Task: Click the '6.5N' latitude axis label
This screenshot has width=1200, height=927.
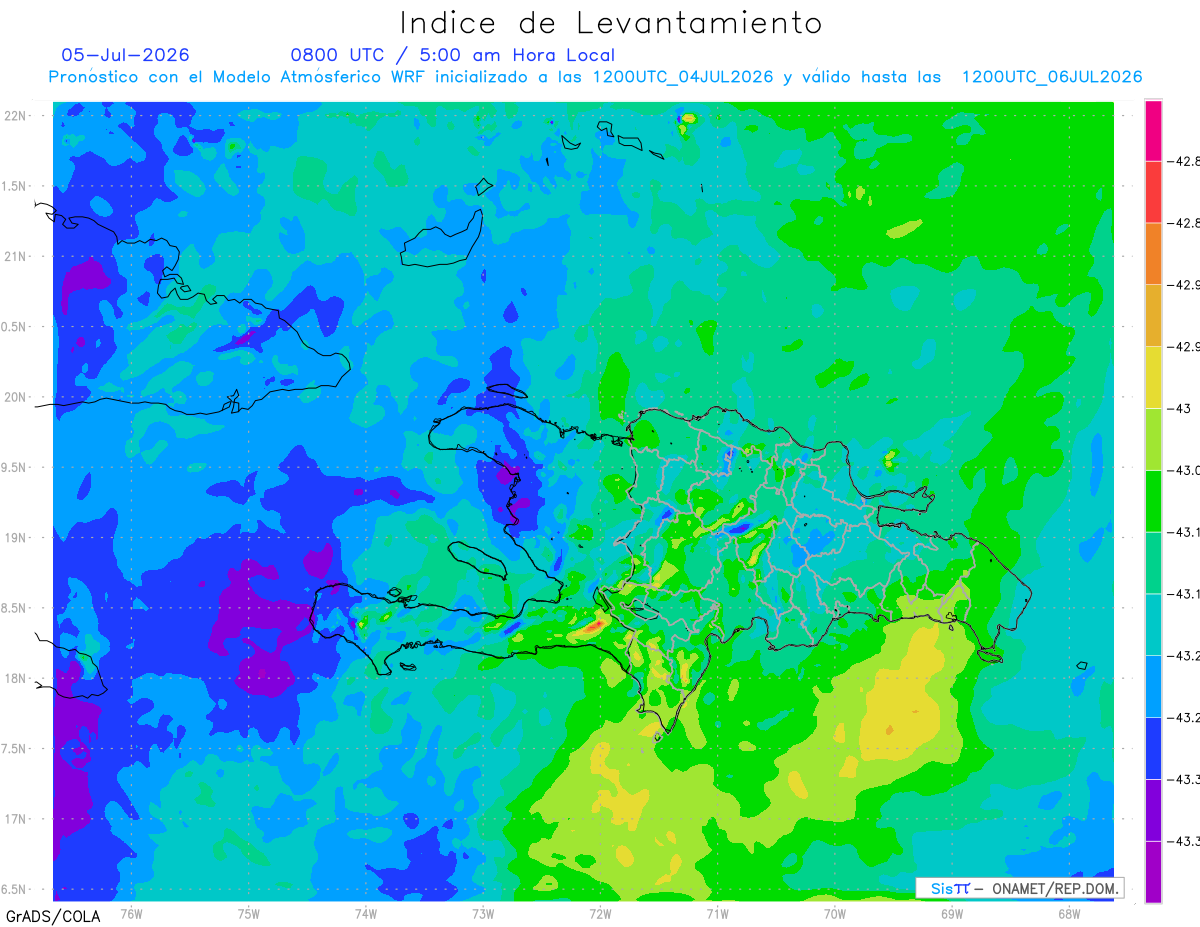Action: [x=14, y=889]
